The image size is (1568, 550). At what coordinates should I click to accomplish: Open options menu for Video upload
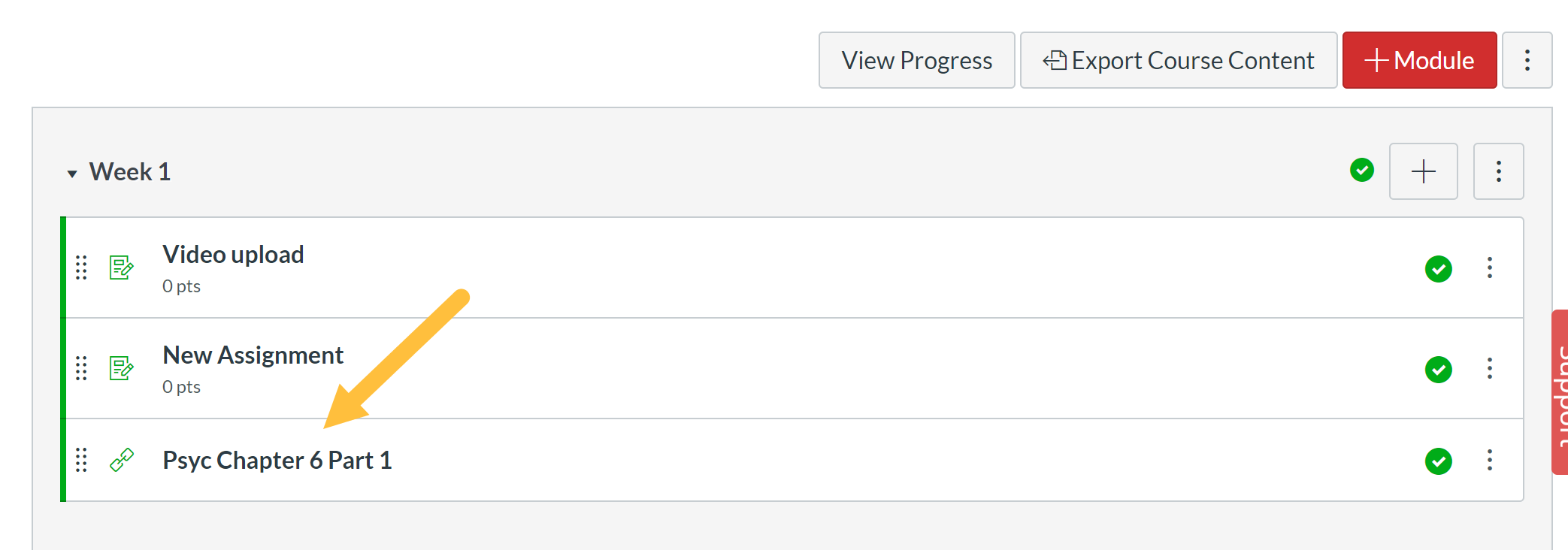pyautogui.click(x=1489, y=268)
